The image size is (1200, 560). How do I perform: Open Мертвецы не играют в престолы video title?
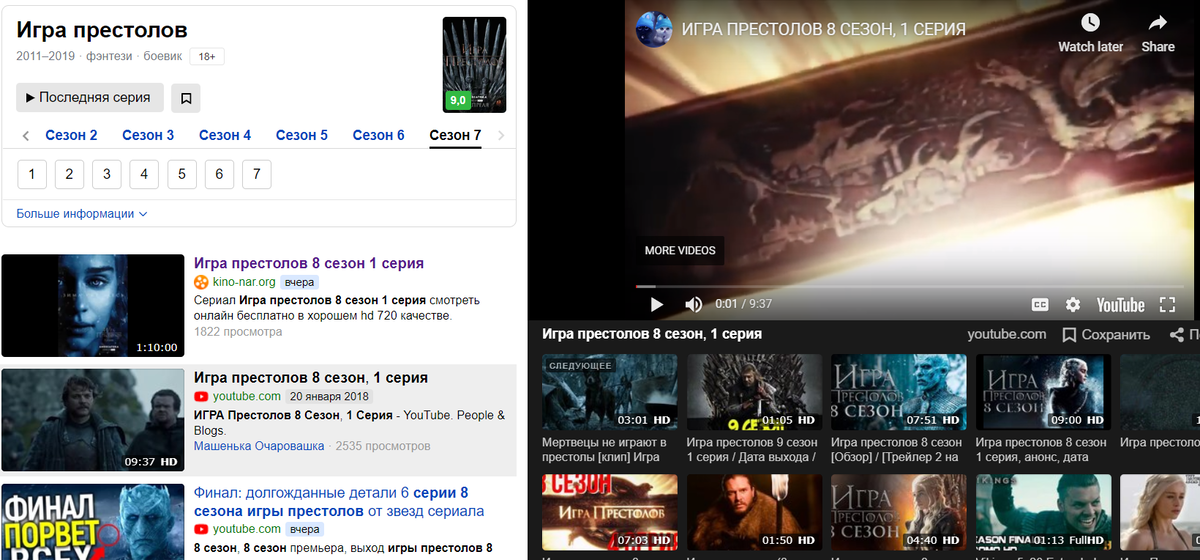coord(604,449)
